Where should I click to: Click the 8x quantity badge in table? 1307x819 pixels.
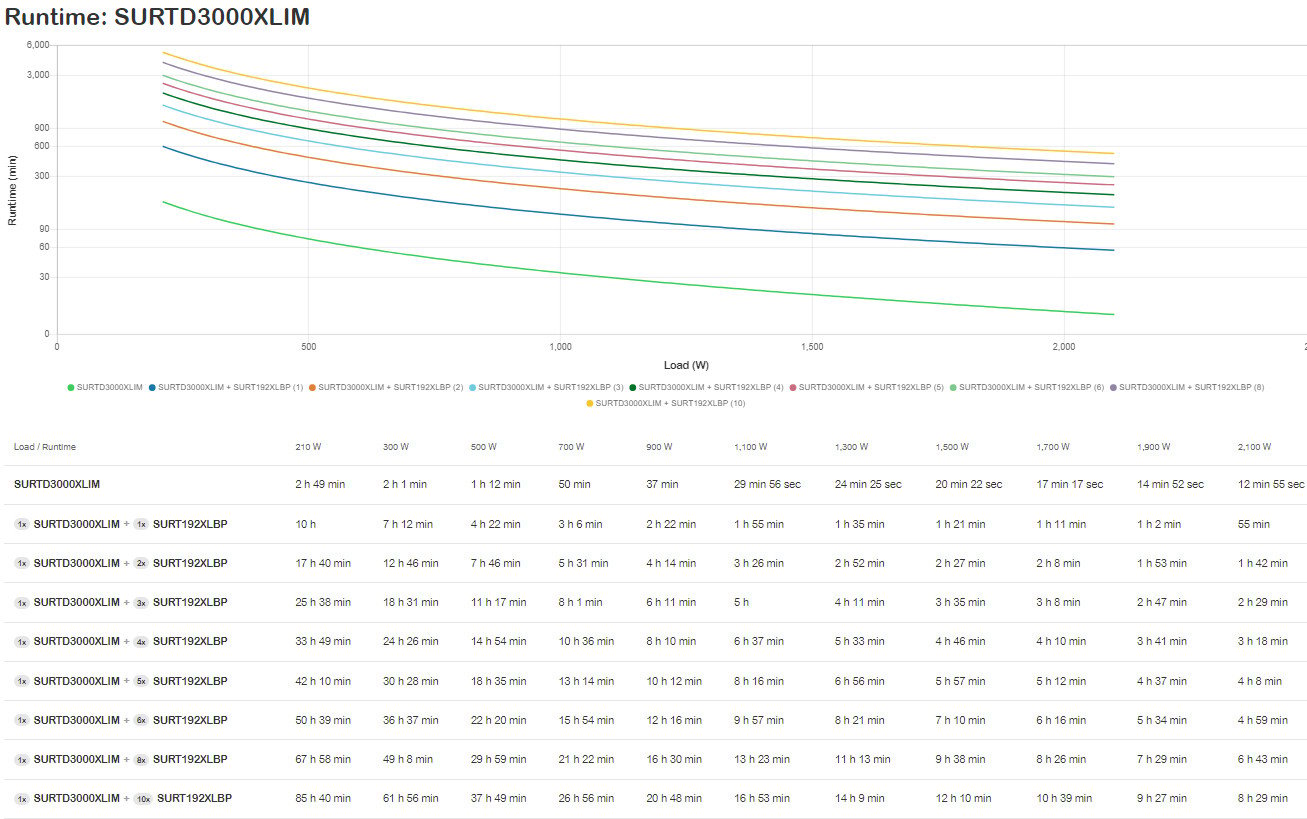[x=141, y=759]
